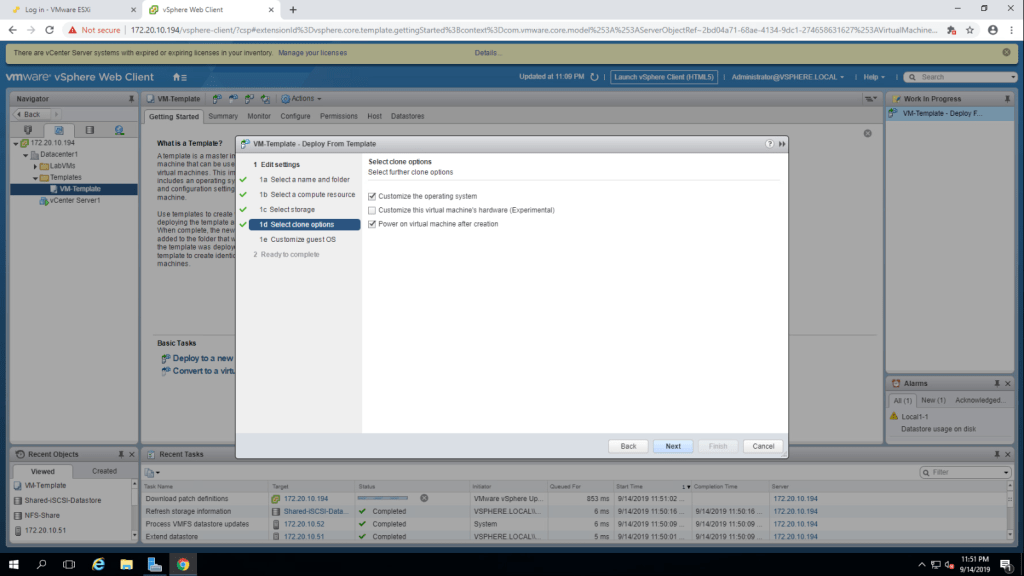The width and height of the screenshot is (1024, 576).
Task: Switch to the Summary tab
Action: [x=223, y=116]
